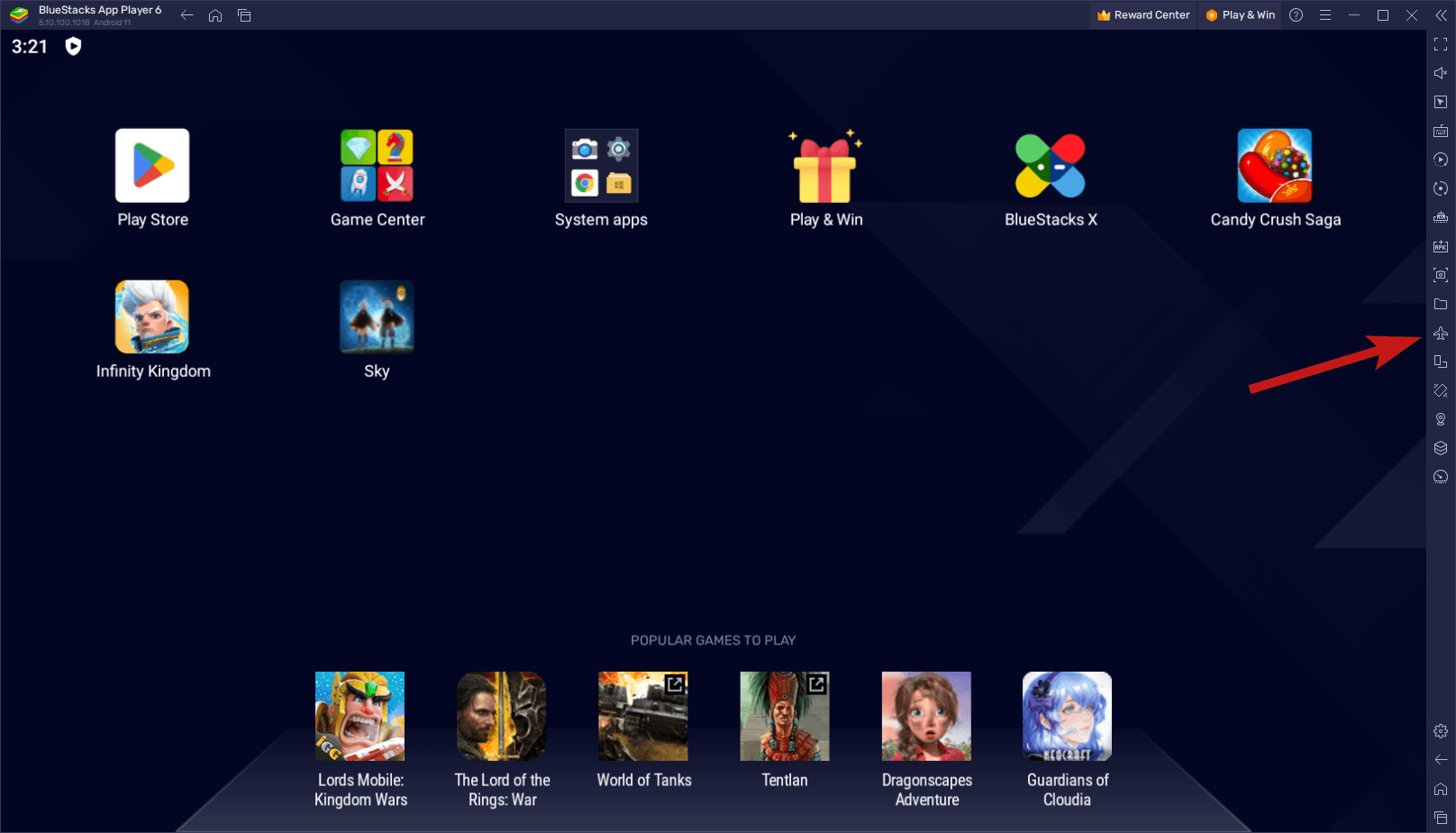Open the memory trim speedometer icon
Image resolution: width=1456 pixels, height=833 pixels.
pyautogui.click(x=1441, y=477)
